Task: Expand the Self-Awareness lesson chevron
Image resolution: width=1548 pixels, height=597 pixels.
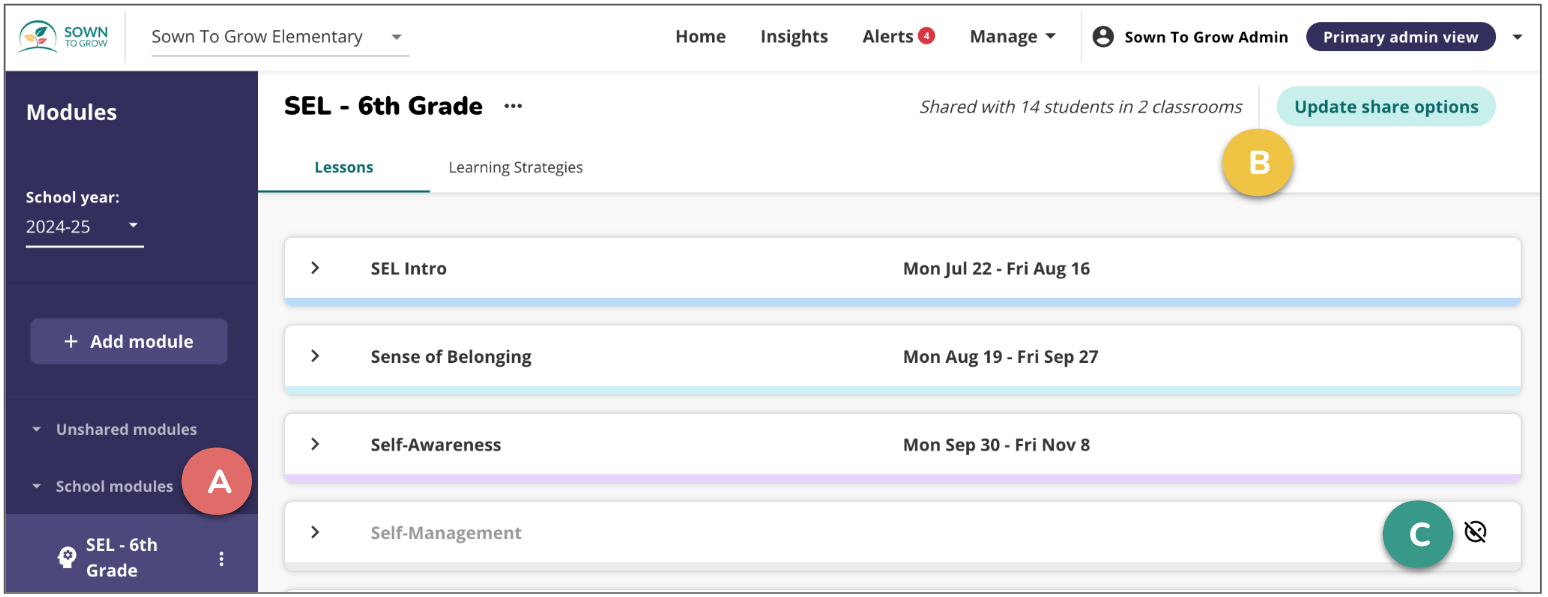Action: point(315,444)
